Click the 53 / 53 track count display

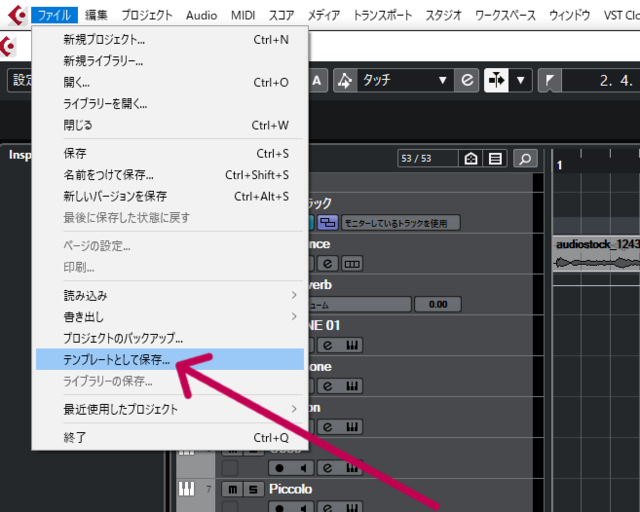427,158
